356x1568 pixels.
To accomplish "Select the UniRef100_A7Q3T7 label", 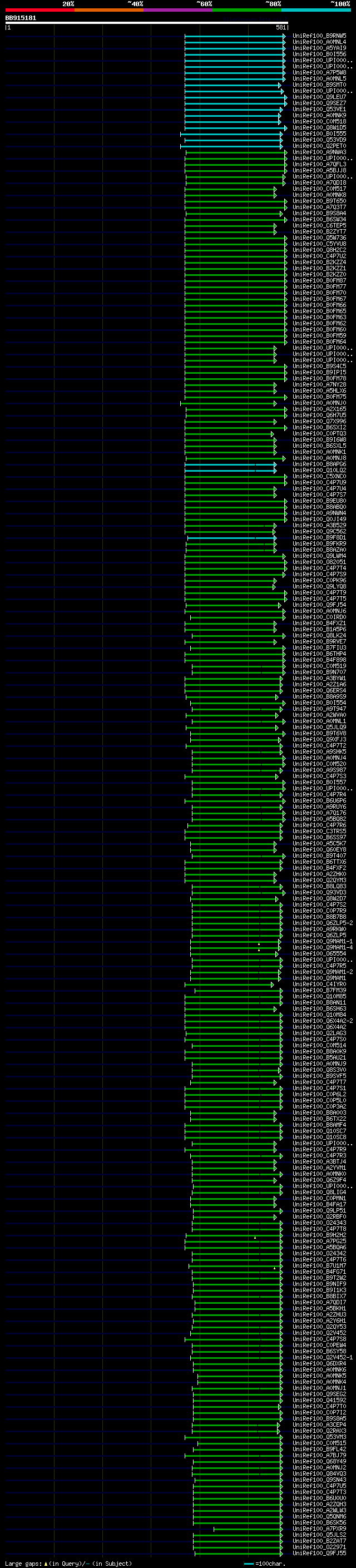I will (x=319, y=207).
